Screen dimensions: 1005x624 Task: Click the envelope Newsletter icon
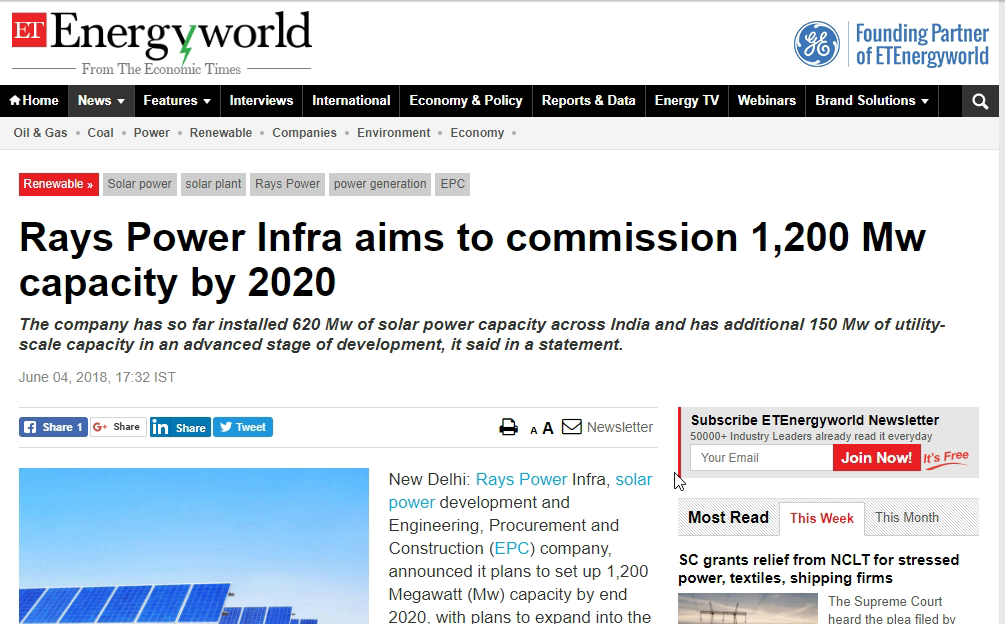[572, 427]
